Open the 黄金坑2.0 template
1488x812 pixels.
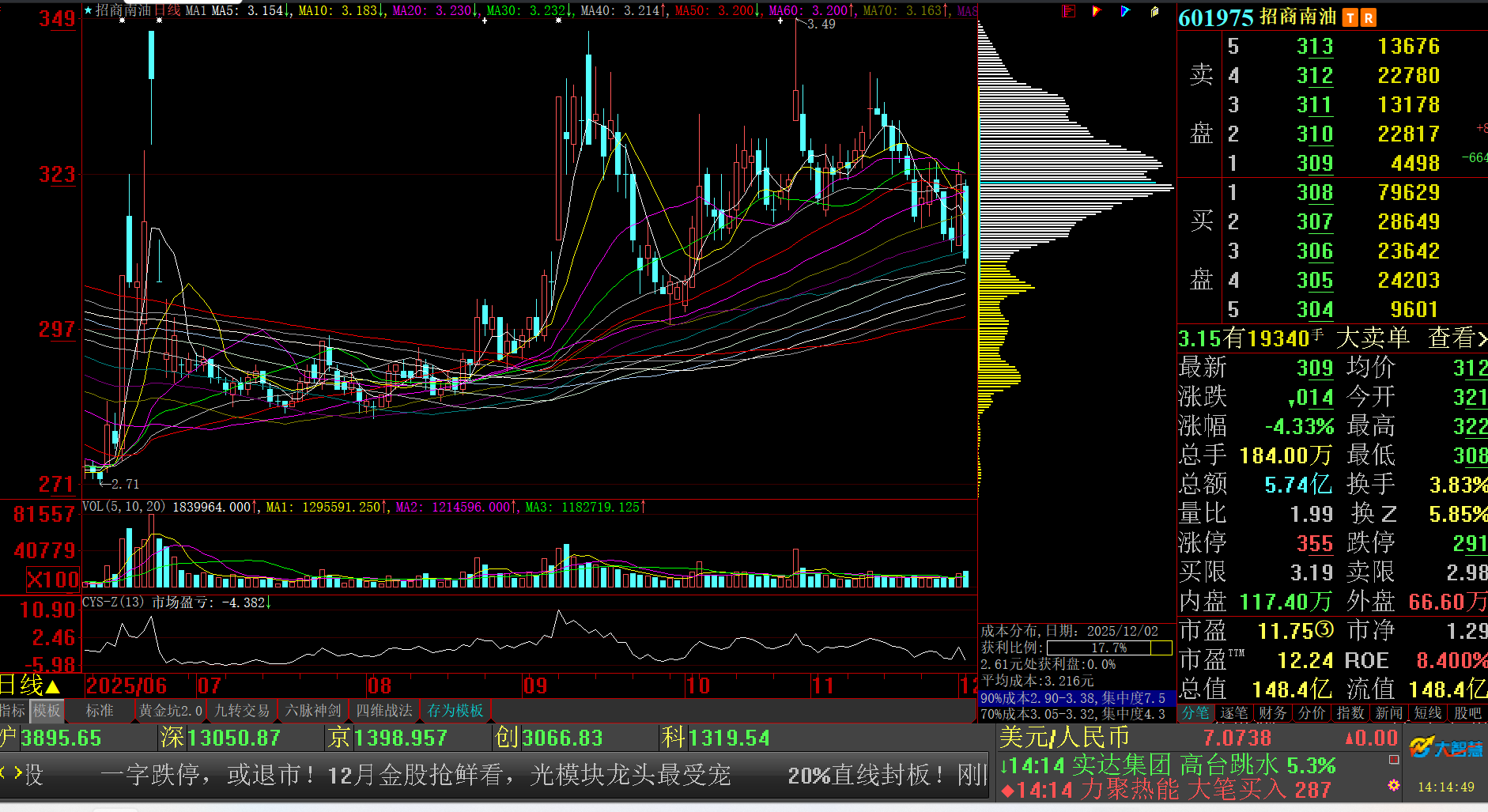tap(171, 711)
